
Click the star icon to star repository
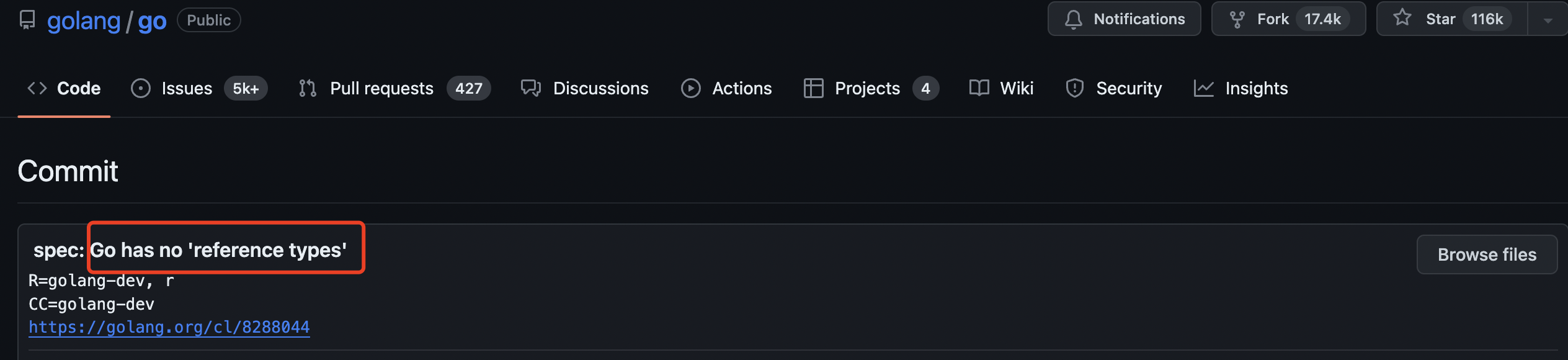(1402, 18)
